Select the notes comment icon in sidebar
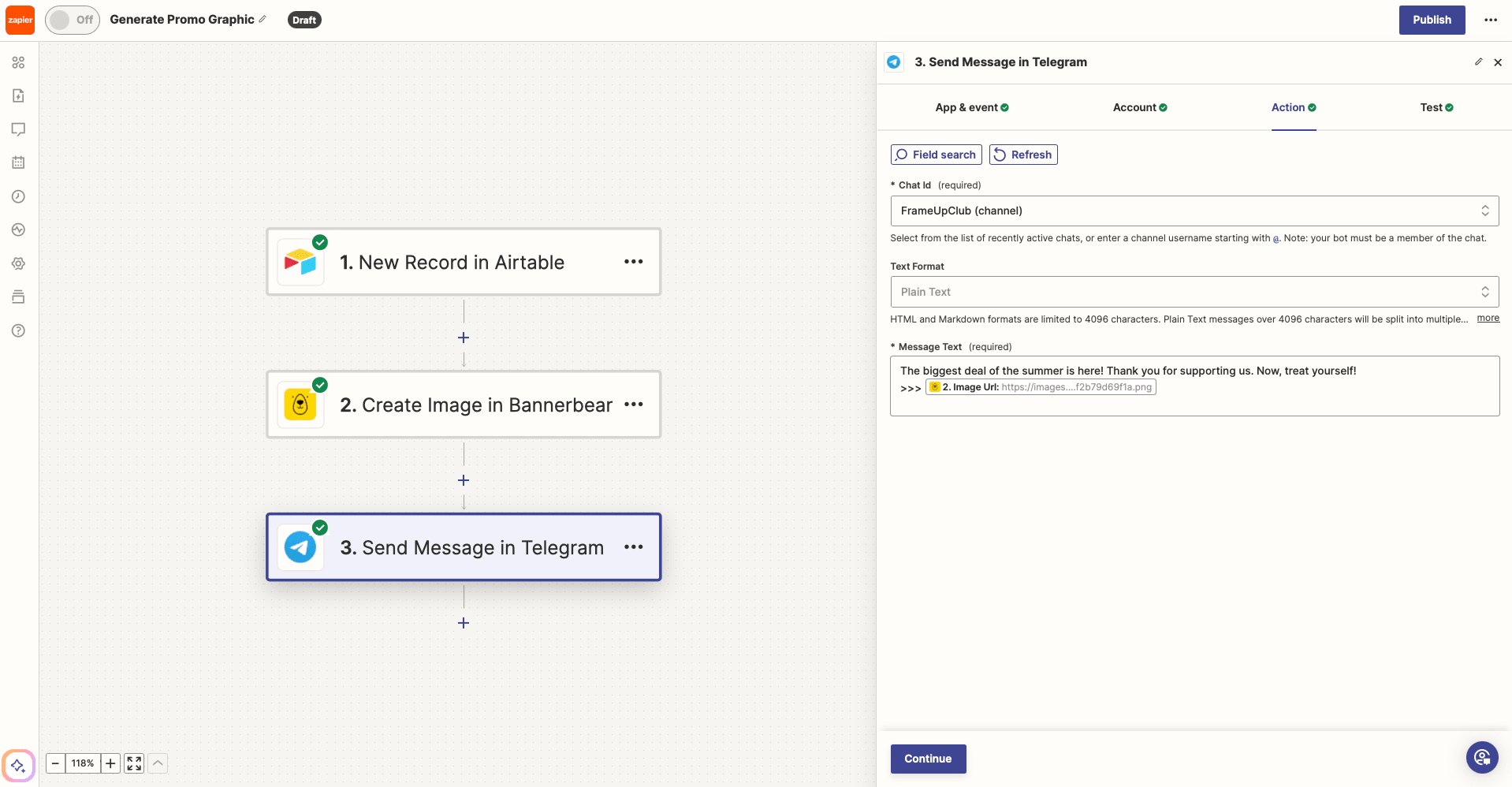1512x787 pixels. click(x=19, y=129)
